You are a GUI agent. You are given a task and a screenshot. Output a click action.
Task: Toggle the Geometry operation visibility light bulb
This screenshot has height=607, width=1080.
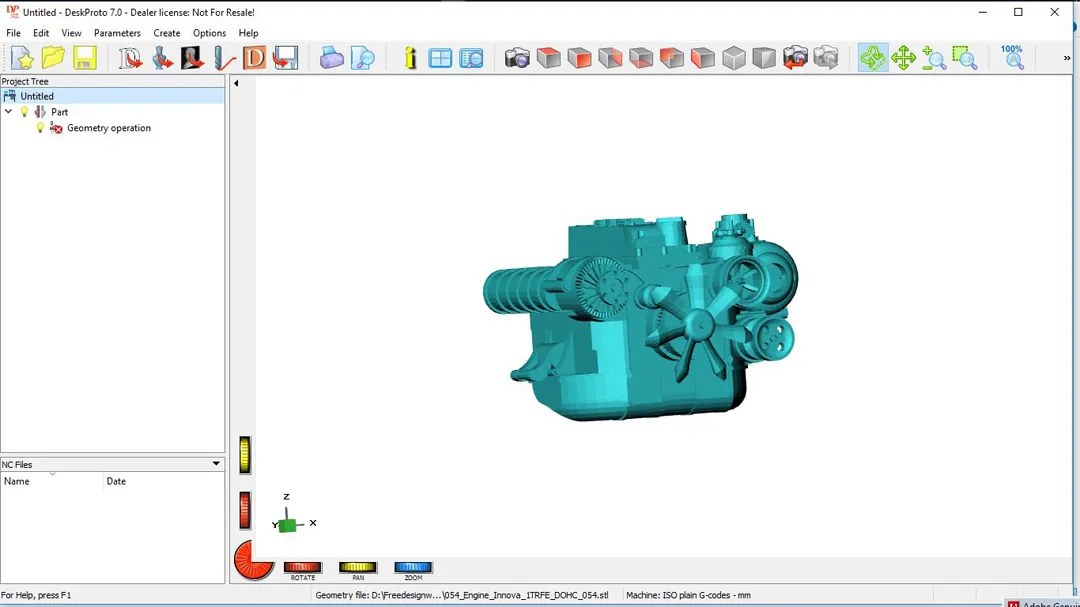(40, 127)
